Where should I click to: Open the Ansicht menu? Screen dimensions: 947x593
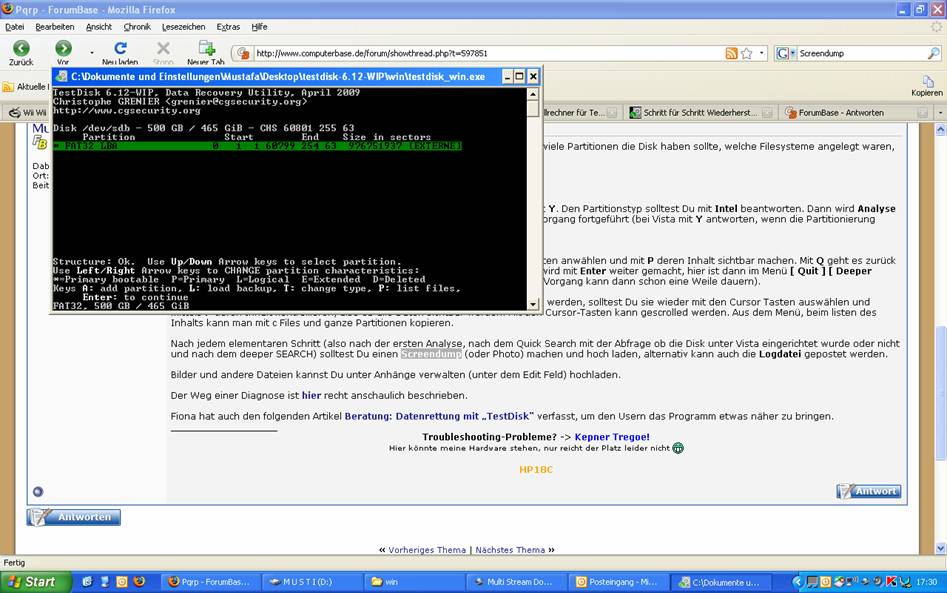[99, 27]
